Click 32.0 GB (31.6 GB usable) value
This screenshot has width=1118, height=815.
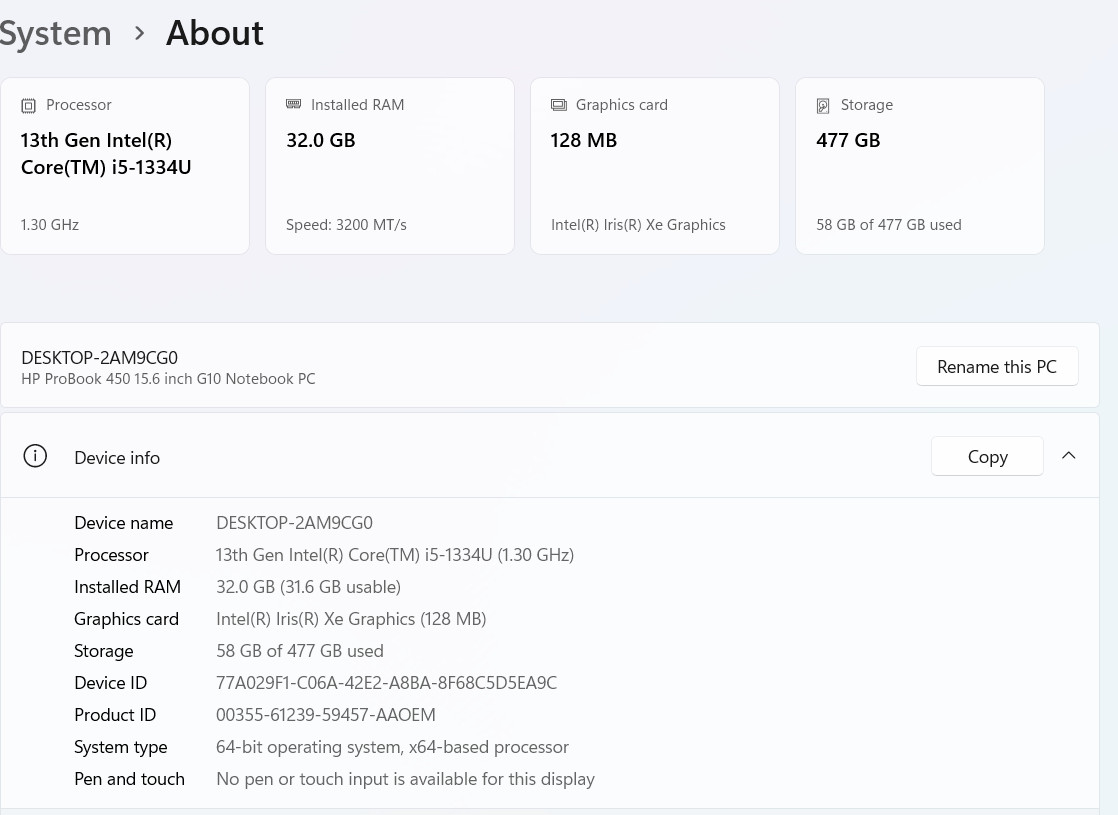click(309, 587)
